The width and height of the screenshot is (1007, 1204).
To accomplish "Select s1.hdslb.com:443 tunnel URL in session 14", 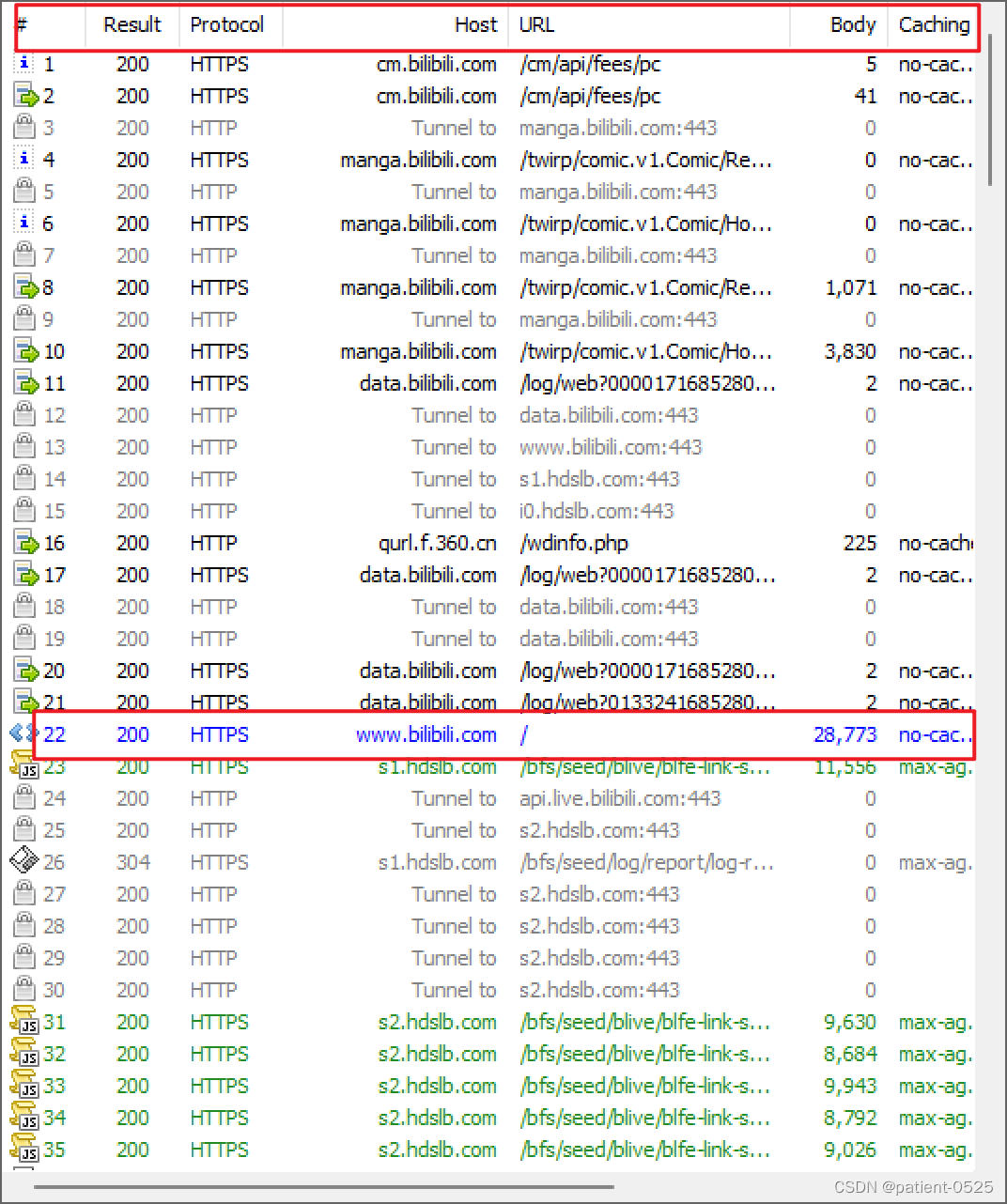I will point(599,479).
